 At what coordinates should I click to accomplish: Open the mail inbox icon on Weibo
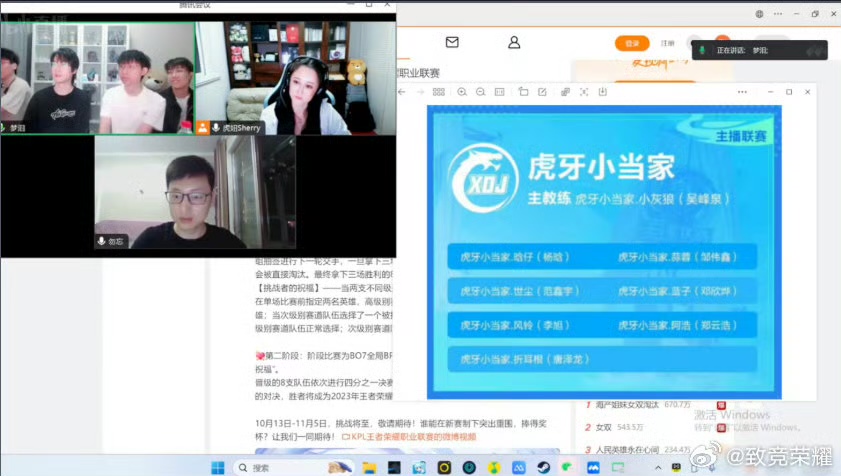tap(452, 42)
